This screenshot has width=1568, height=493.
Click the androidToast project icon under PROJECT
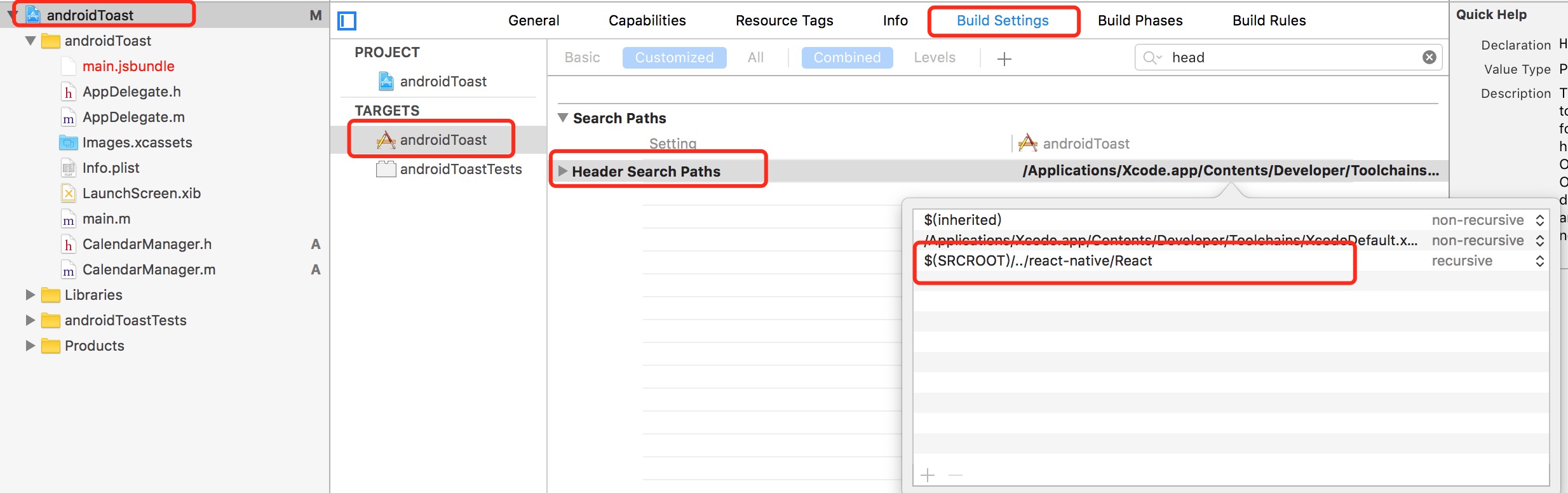tap(386, 81)
